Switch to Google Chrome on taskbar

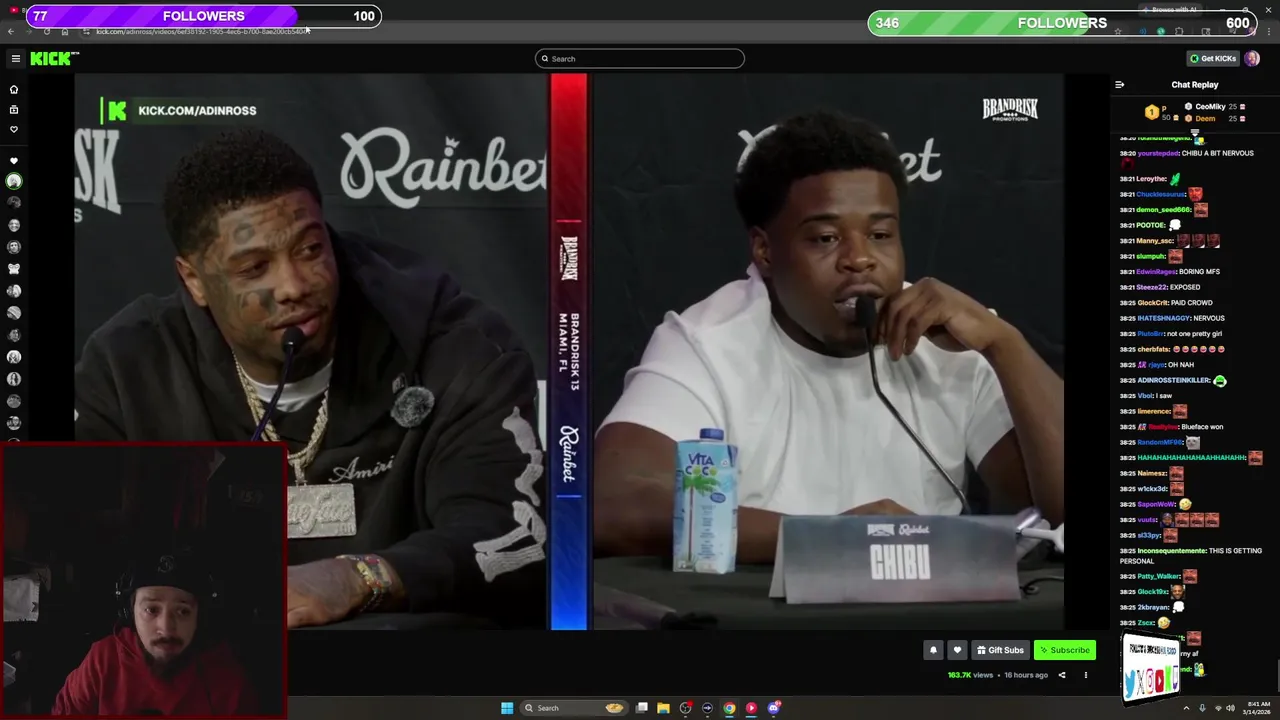coord(729,708)
